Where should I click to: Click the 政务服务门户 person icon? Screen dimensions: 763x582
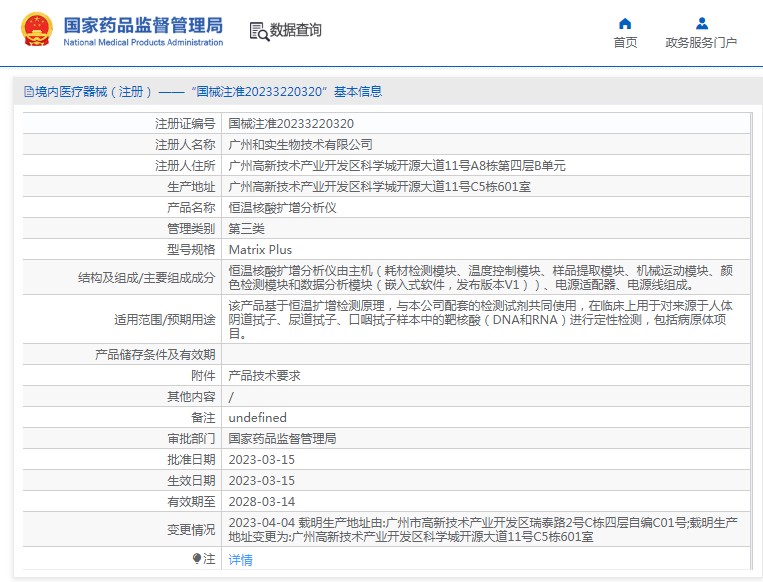click(x=701, y=23)
